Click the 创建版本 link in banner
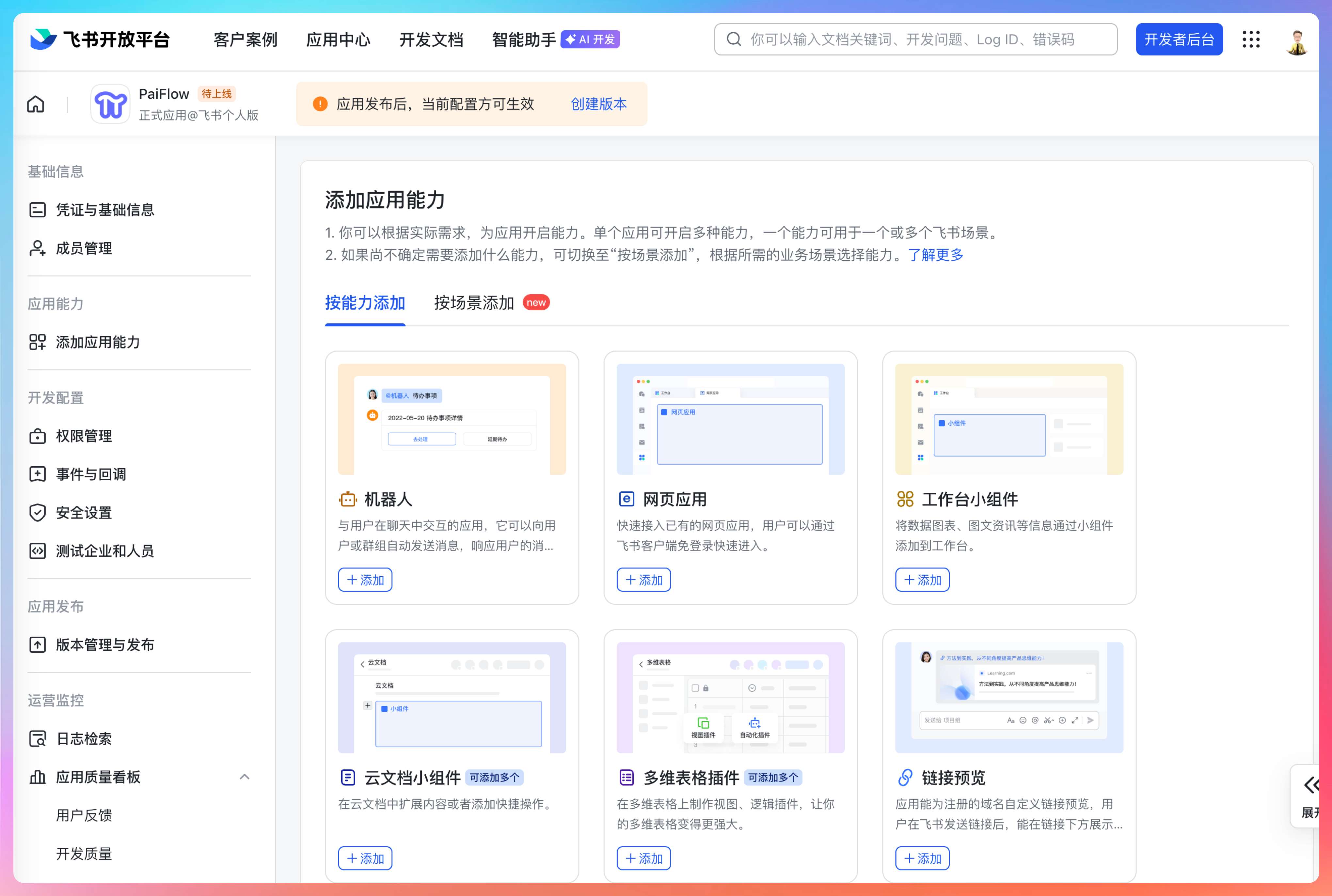This screenshot has width=1332, height=896. coord(598,104)
